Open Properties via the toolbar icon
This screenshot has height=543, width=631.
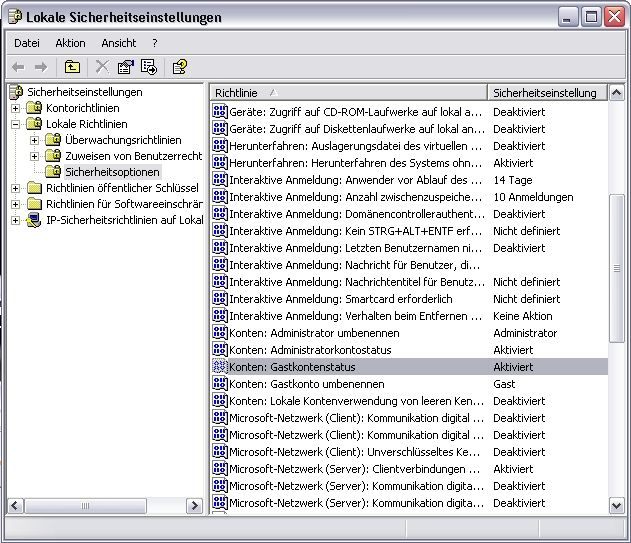tap(126, 67)
